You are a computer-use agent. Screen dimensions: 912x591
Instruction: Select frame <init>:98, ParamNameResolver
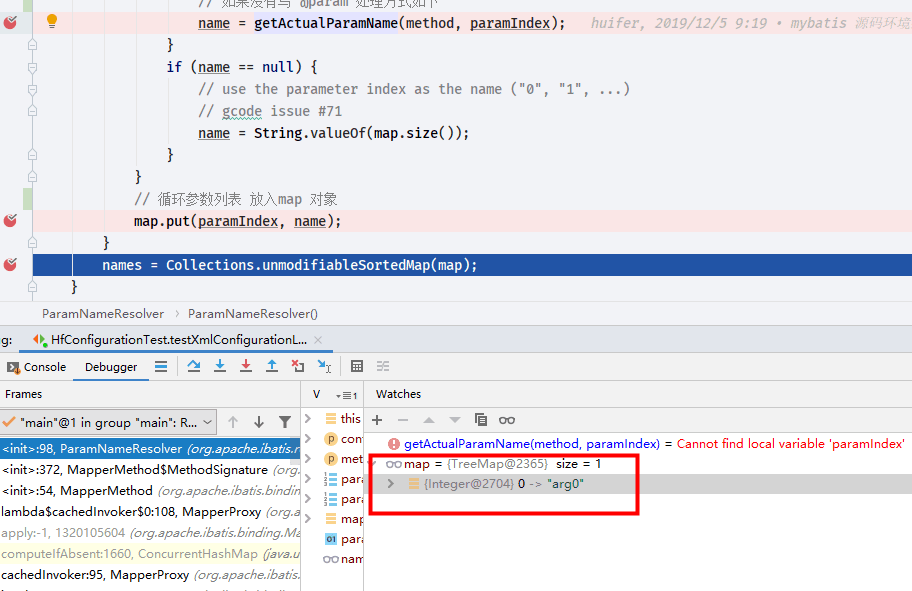point(150,448)
